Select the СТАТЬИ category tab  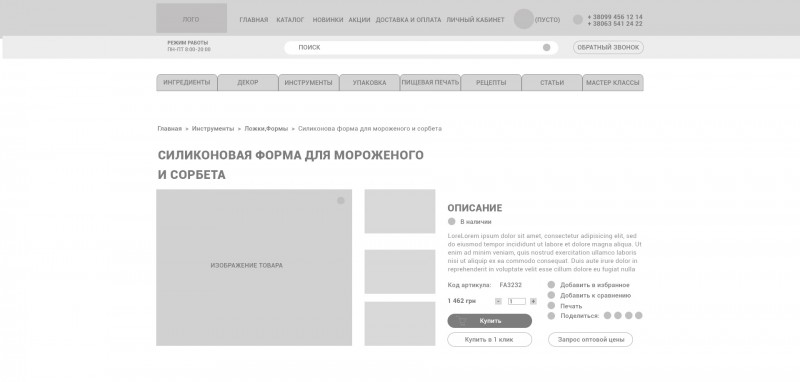click(x=552, y=83)
